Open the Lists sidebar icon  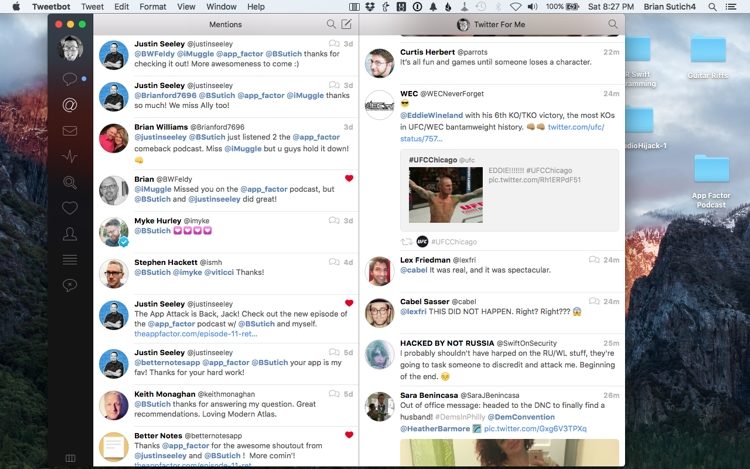pyautogui.click(x=69, y=260)
